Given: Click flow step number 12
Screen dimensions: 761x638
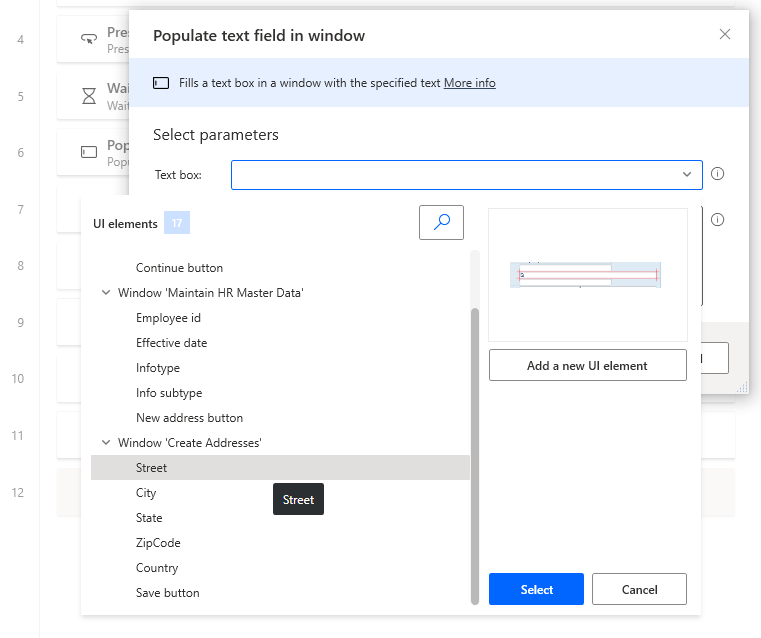Looking at the screenshot, I should [x=17, y=492].
